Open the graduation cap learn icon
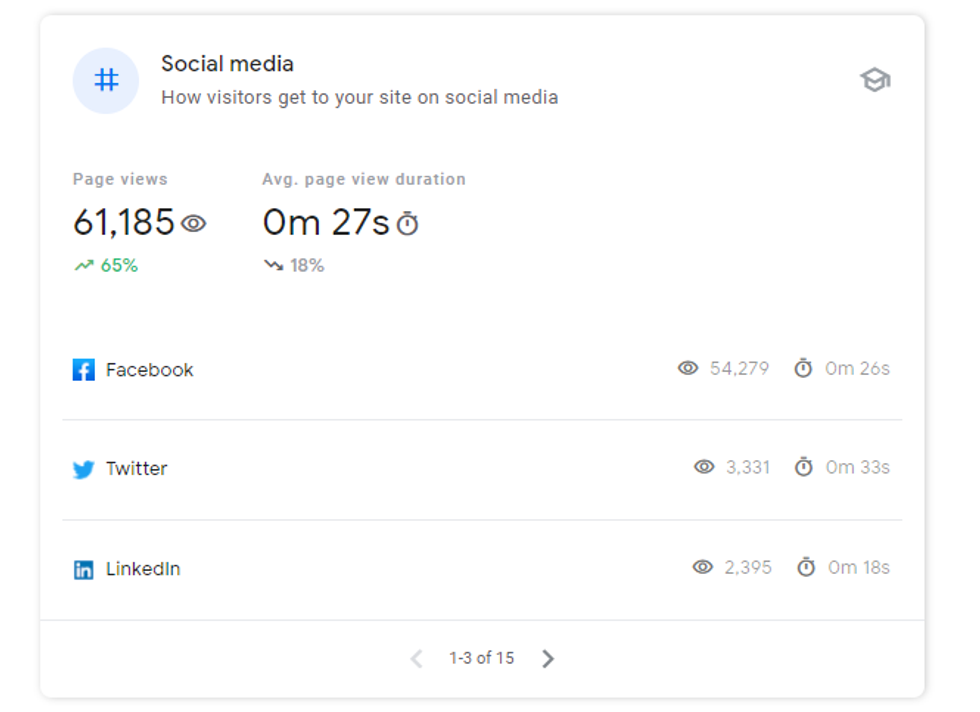This screenshot has height=712, width=980. (x=875, y=80)
